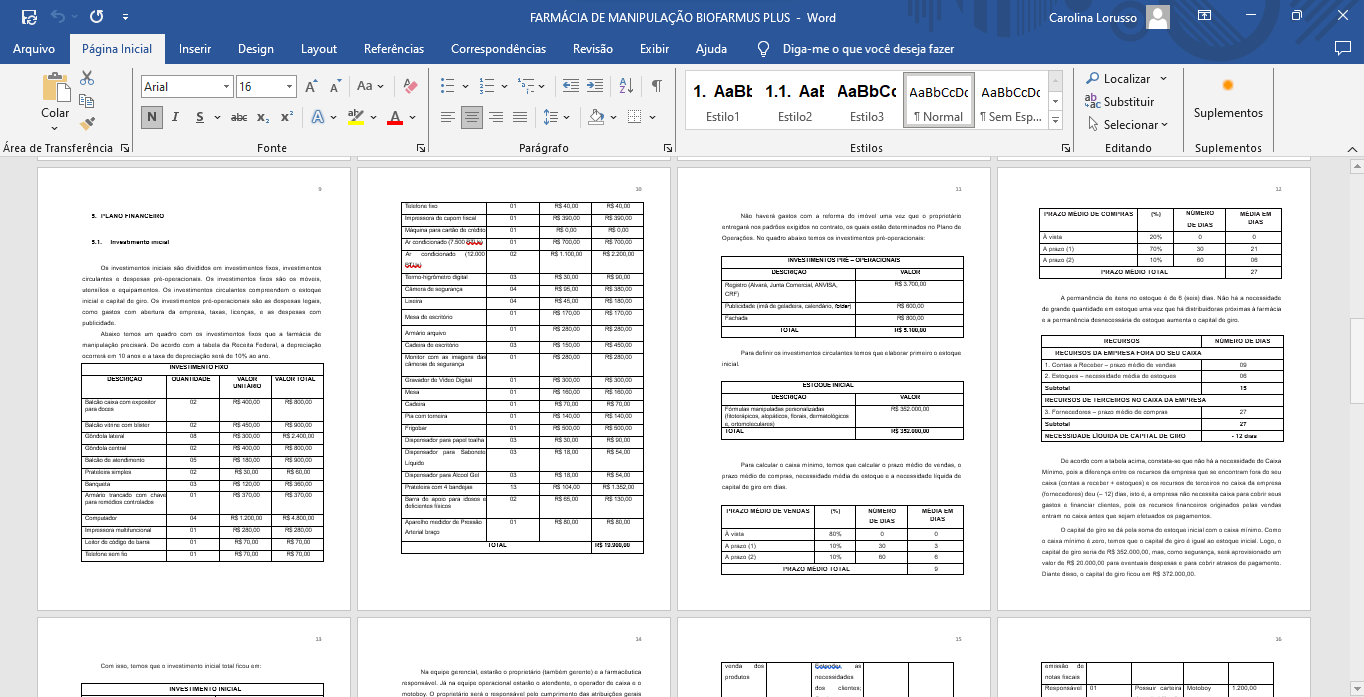1364x697 pixels.
Task: Show or hide paragraph marks
Action: (x=657, y=87)
